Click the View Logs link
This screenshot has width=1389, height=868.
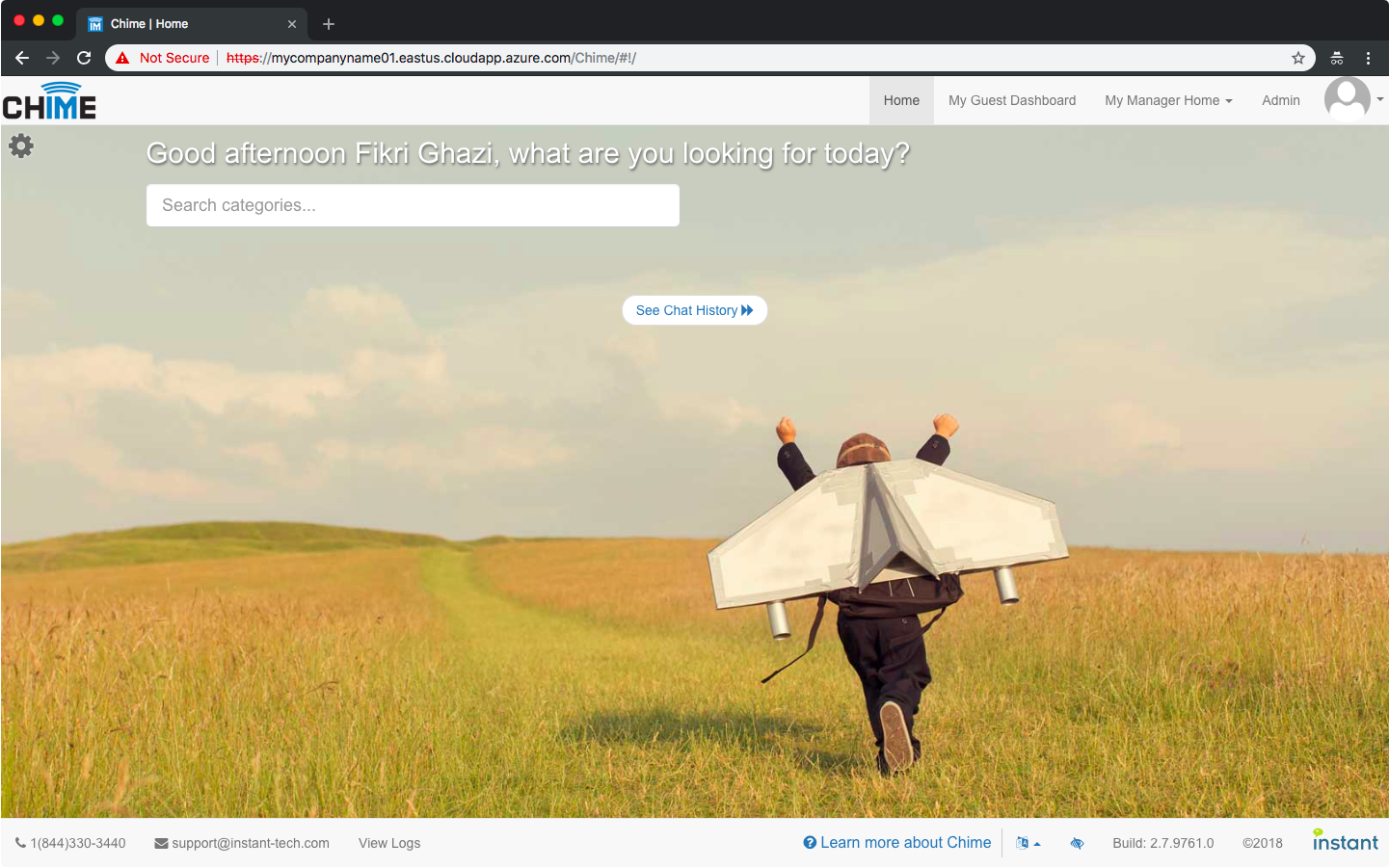point(389,843)
